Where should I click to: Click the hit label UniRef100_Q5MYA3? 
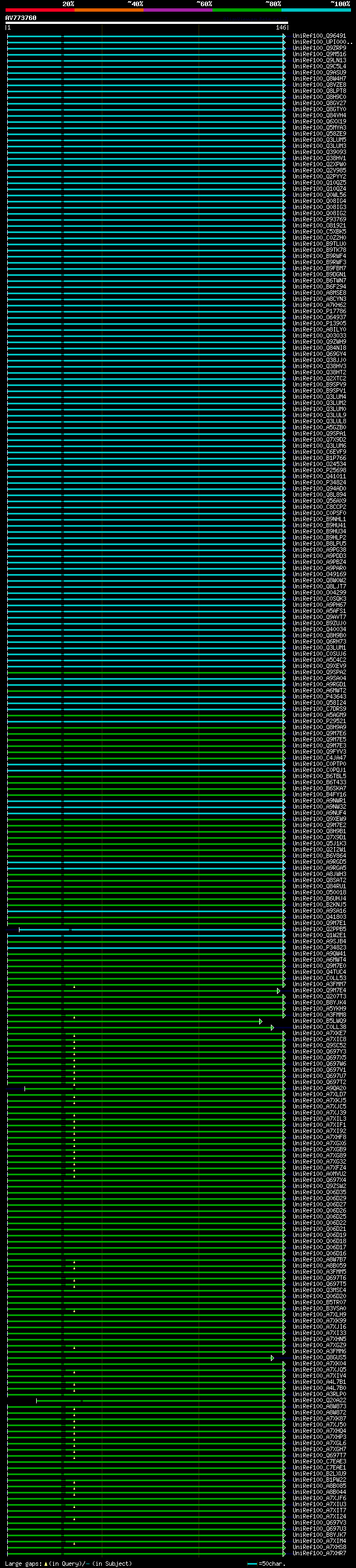tap(319, 128)
